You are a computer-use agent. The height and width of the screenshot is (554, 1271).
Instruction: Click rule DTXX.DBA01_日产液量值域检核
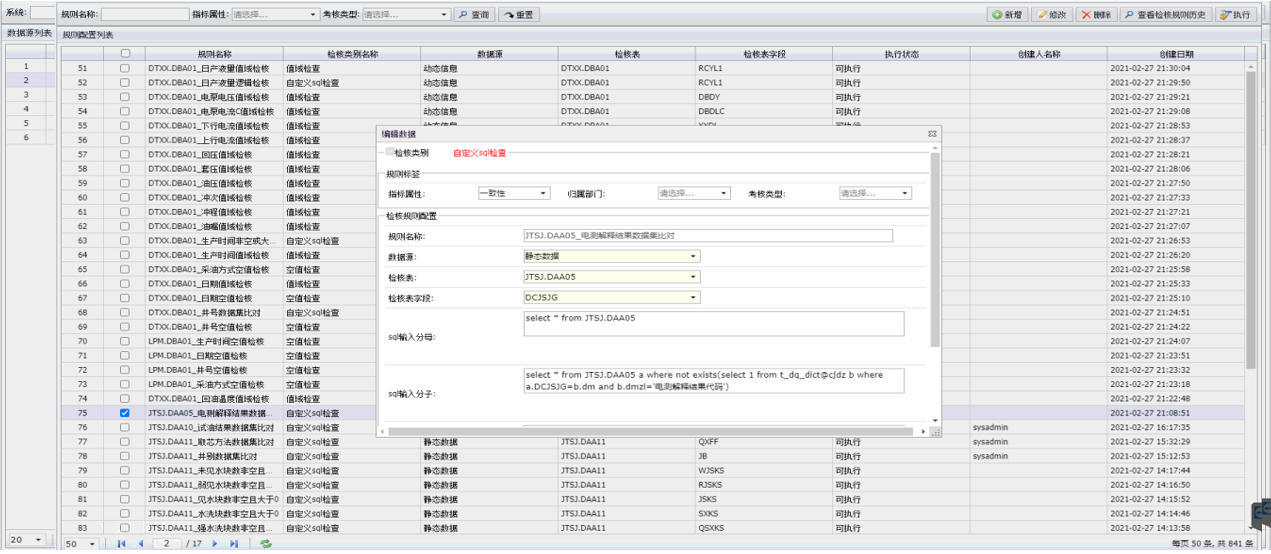click(x=208, y=68)
